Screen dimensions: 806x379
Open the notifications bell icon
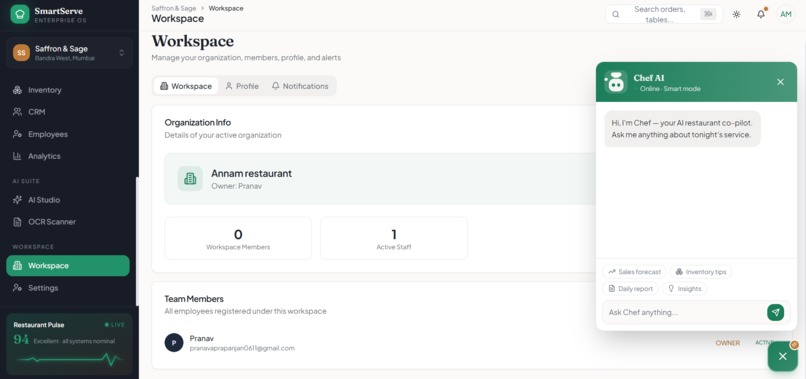(x=761, y=14)
